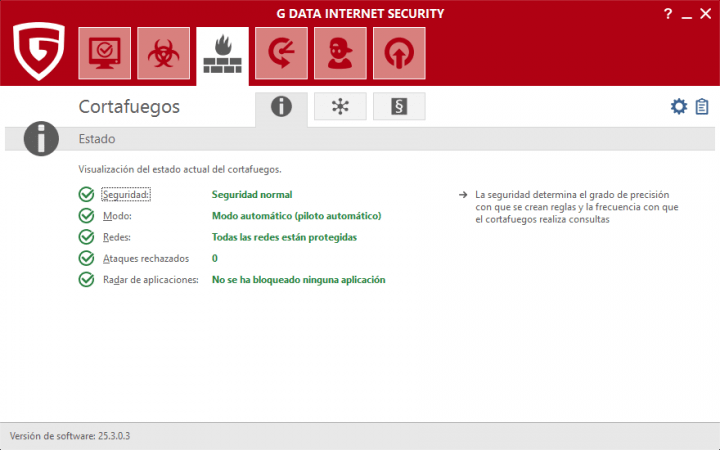Click the Cortafuegos heading

pos(129,107)
